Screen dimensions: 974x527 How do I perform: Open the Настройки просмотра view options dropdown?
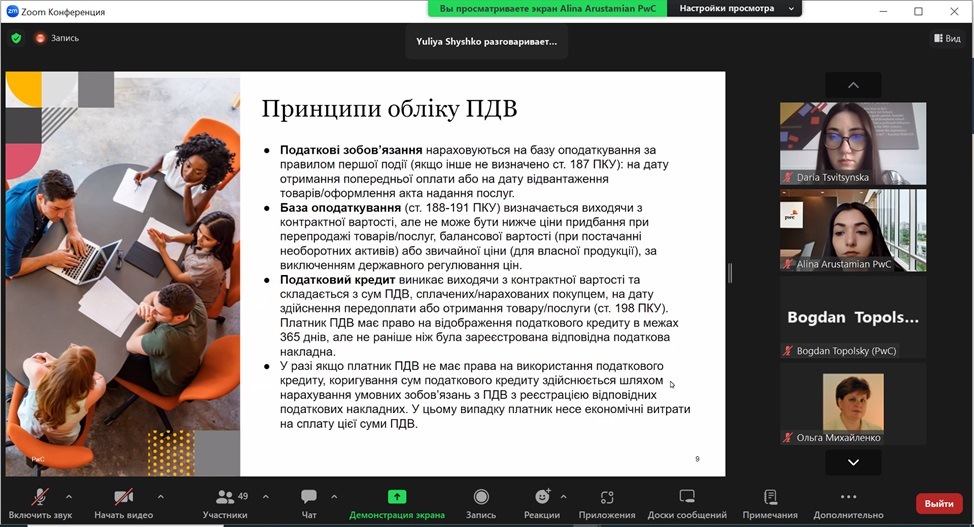pos(734,9)
